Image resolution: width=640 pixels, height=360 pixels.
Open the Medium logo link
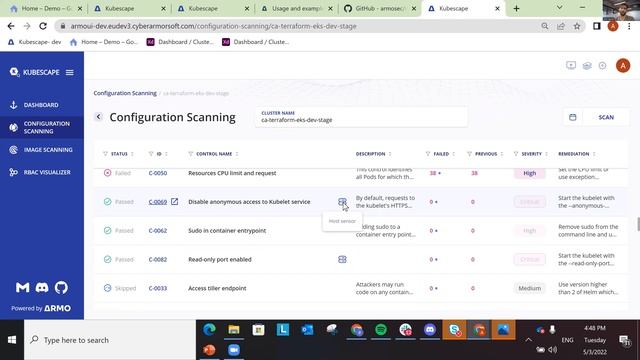click(x=22, y=288)
